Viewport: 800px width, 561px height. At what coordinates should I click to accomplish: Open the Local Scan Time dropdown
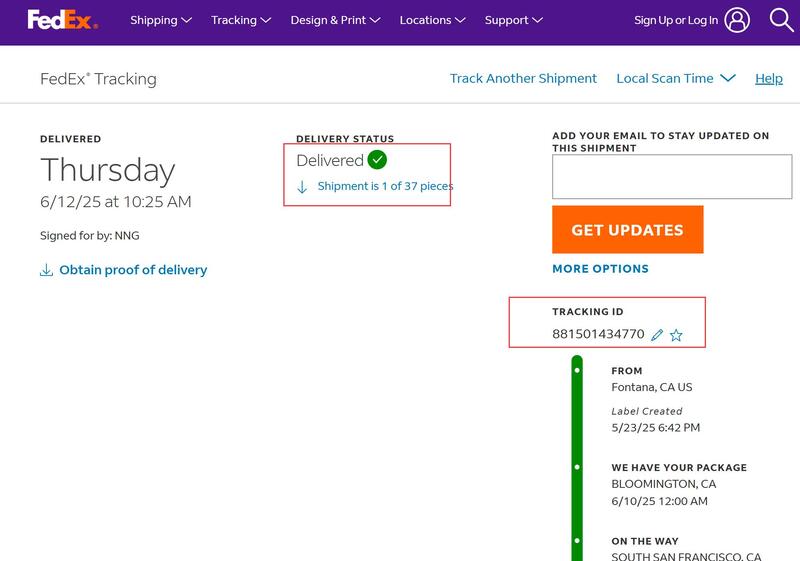676,78
